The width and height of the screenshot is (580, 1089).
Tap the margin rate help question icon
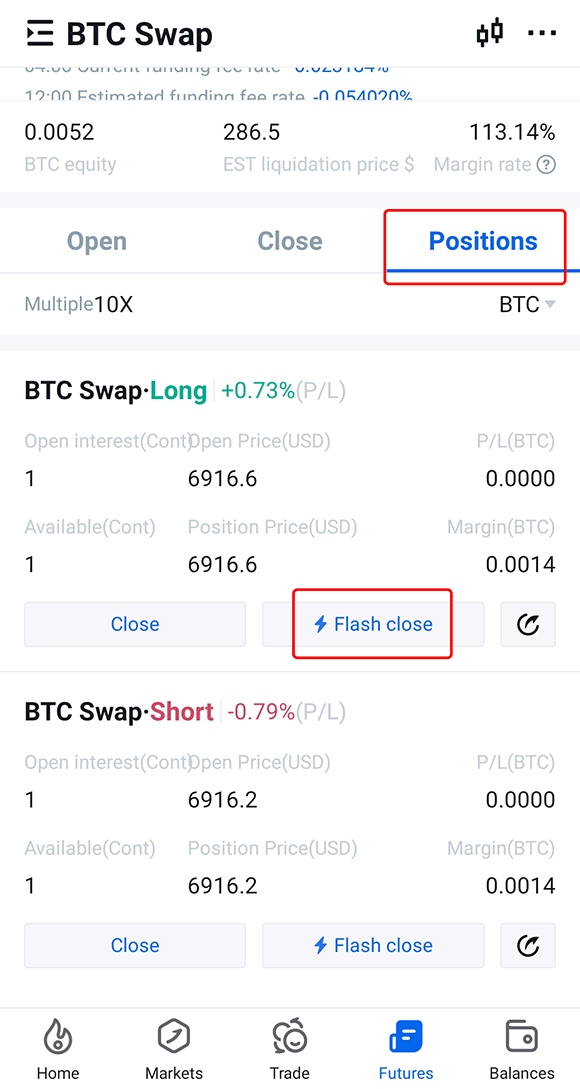pos(547,165)
